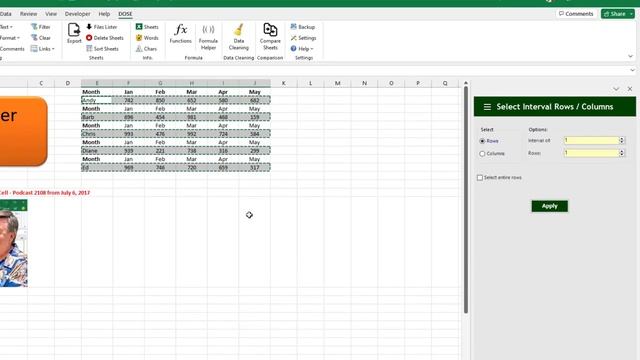Viewport: 640px width, 360px height.
Task: Open the Developer ribbon tab
Action: (78, 14)
